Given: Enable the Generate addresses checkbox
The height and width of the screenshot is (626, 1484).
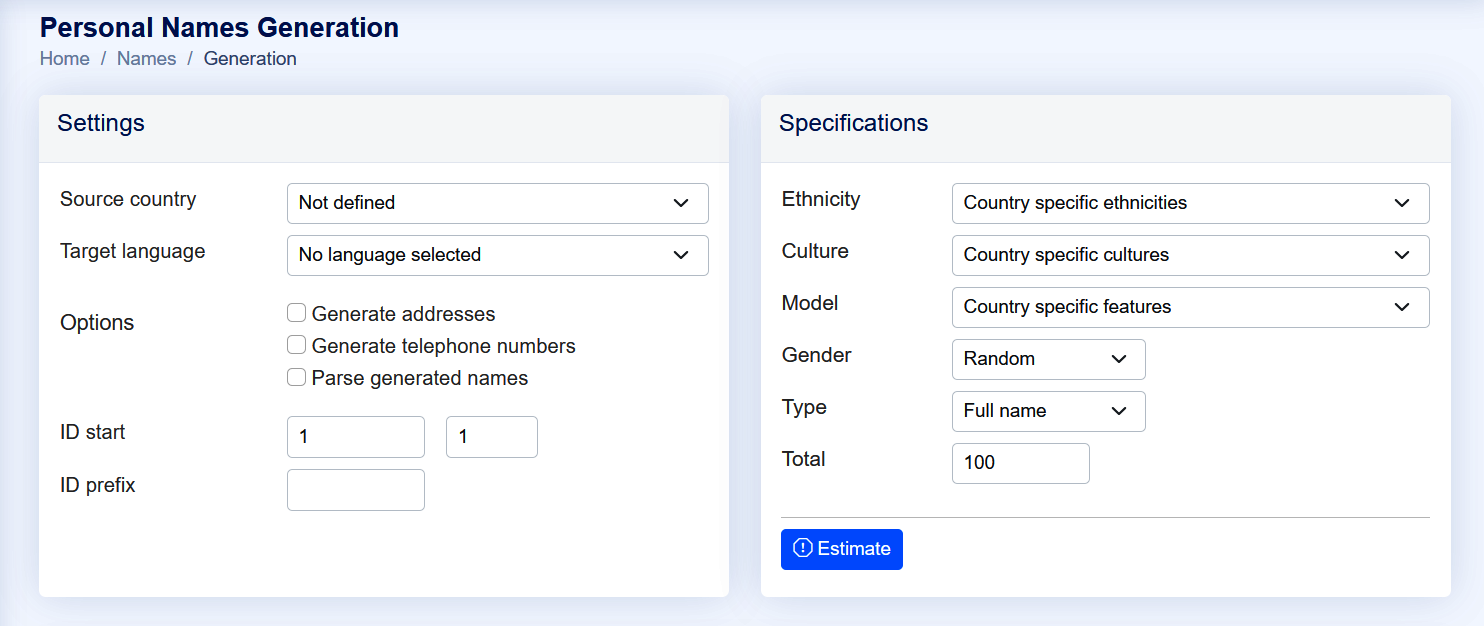Looking at the screenshot, I should click(x=296, y=313).
